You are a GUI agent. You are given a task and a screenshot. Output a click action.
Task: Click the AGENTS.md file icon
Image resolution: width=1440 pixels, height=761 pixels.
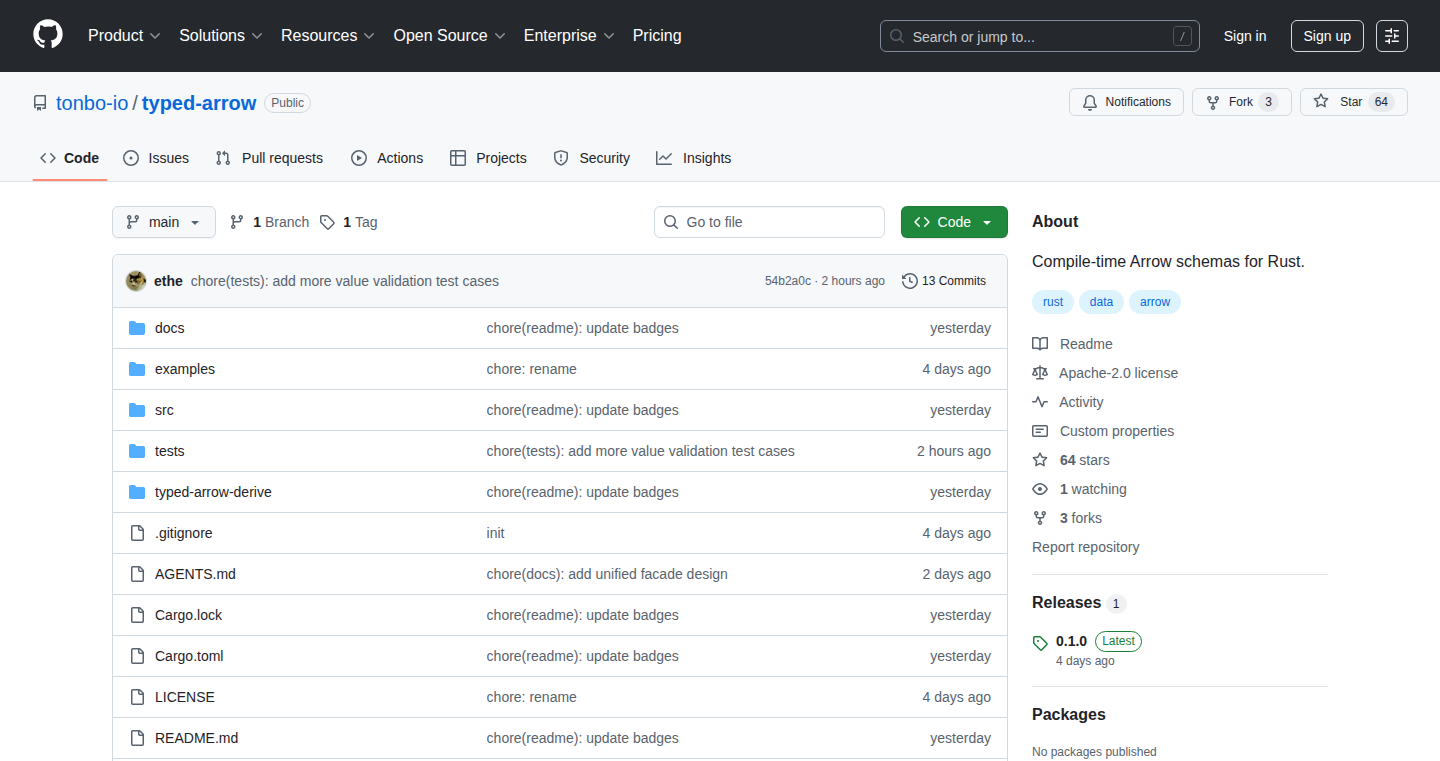click(137, 574)
